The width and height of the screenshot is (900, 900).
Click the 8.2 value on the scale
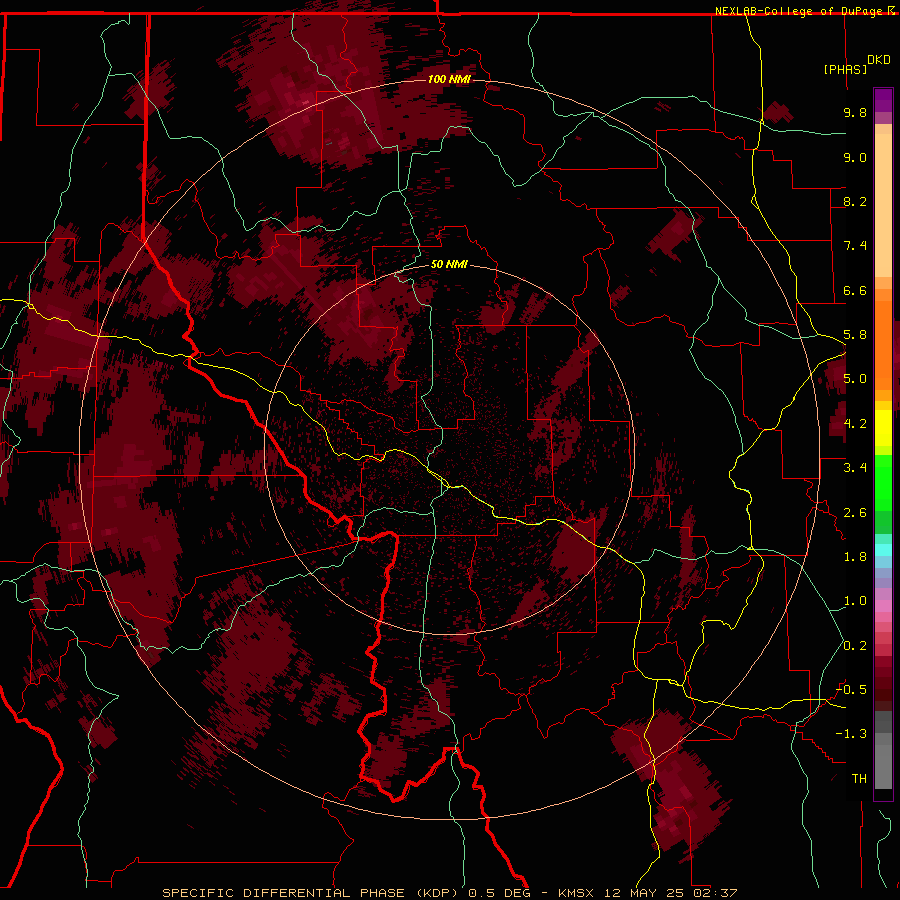coord(855,201)
